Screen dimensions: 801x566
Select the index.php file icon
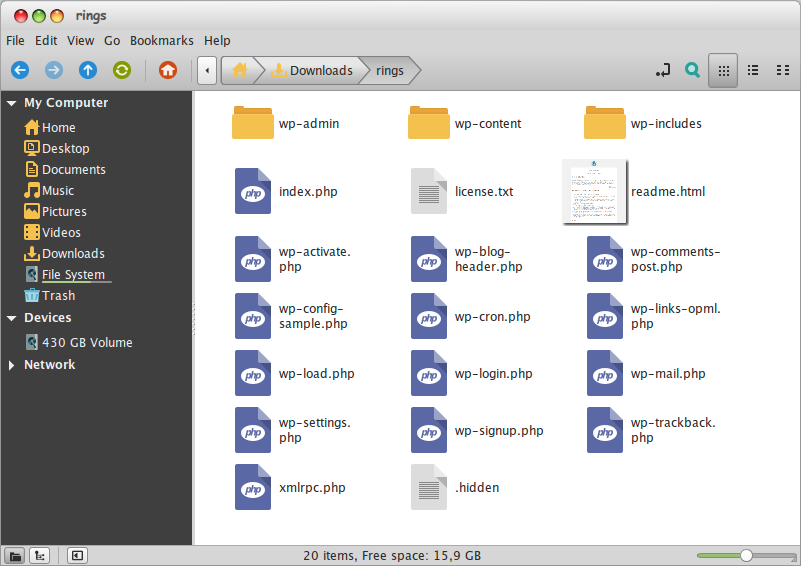(x=253, y=191)
